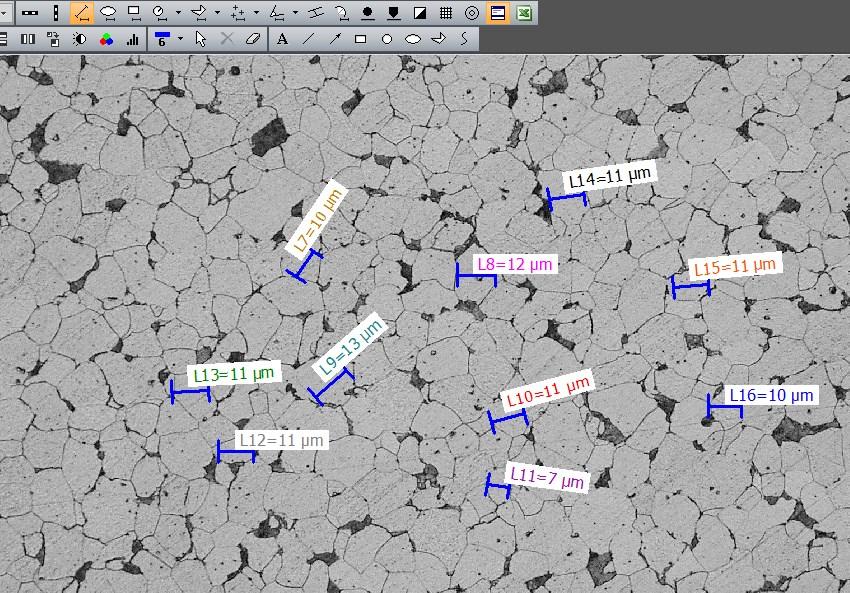Open the line width and color dropdown
The image size is (850, 593).
(181, 39)
